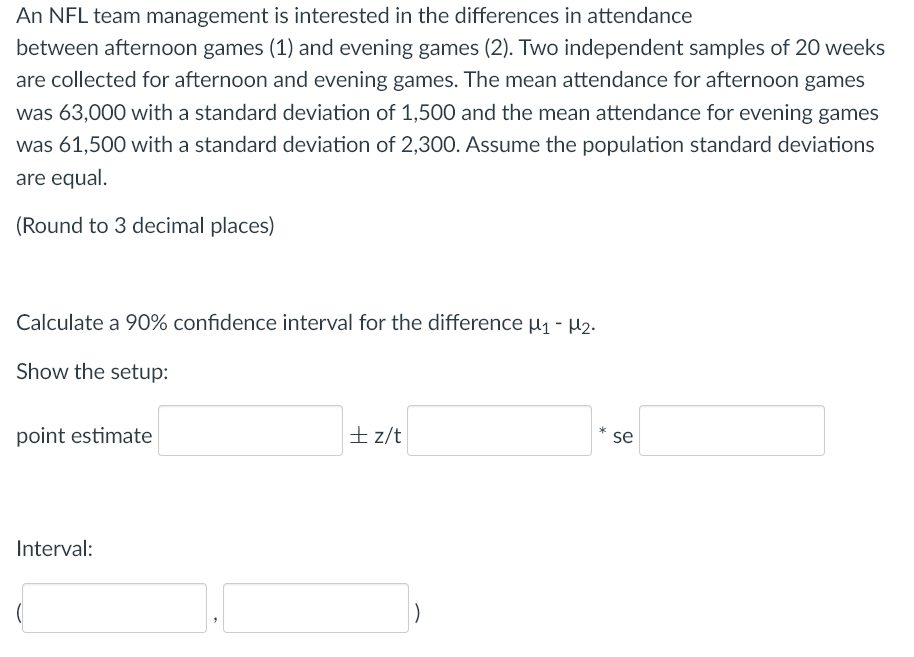This screenshot has height=657, width=914.
Task: Click the point estimate input field
Action: (249, 430)
